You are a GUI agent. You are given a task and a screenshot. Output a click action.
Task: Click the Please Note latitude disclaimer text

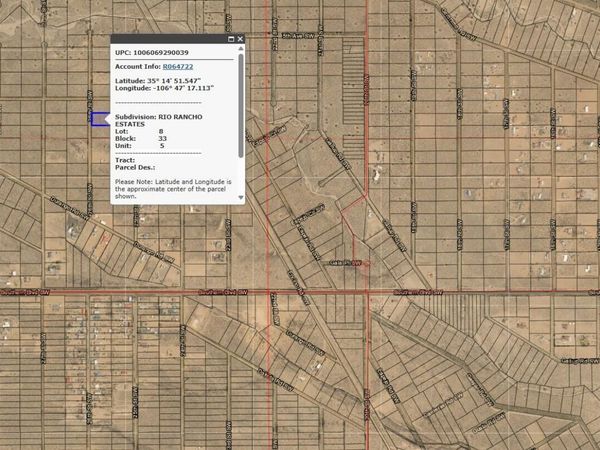click(x=173, y=189)
